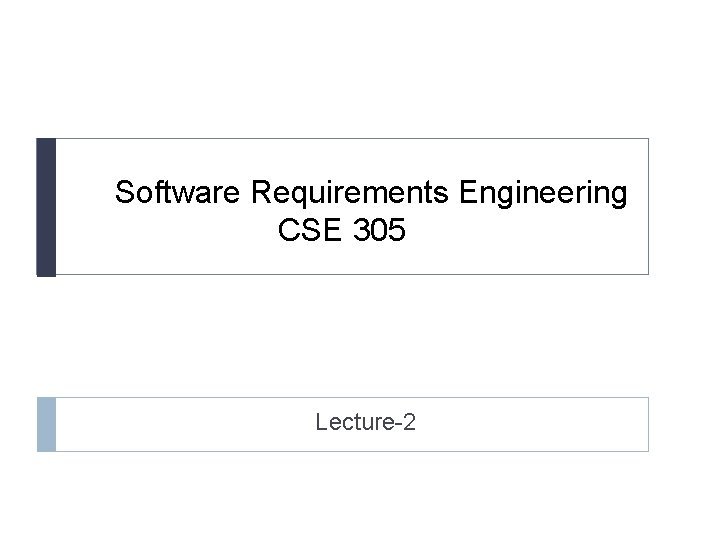Click empty space inside subtitle box, left of "Lecture-2"
The height and width of the screenshot is (540, 720).
[x=180, y=424]
